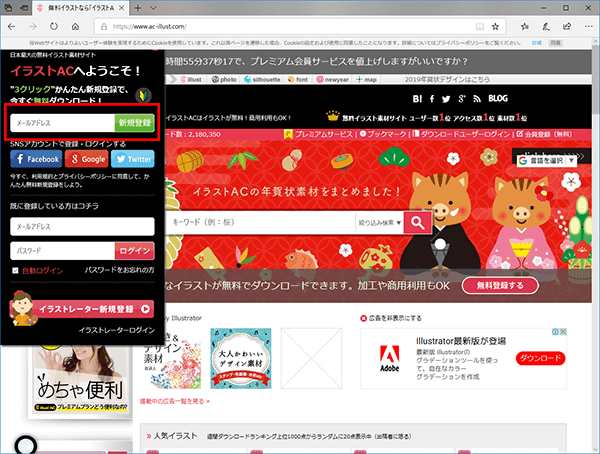Reload the page with the refresh icon
Viewport: 600px width, 454px height.
point(54,26)
